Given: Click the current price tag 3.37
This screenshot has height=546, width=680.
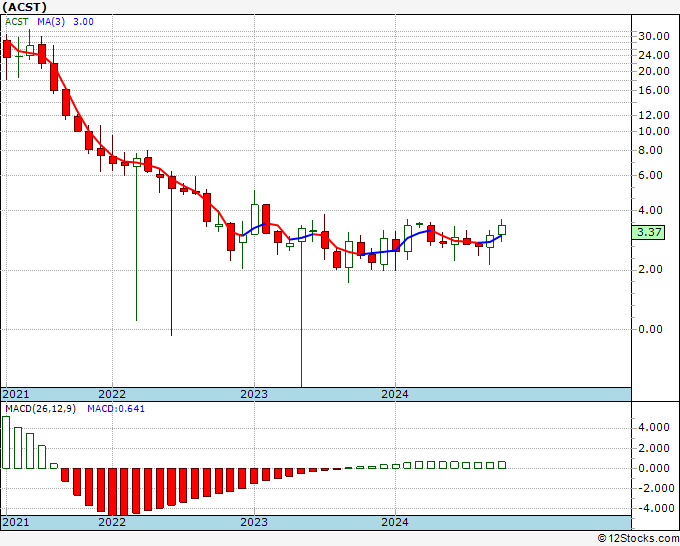Looking at the screenshot, I should click(x=649, y=232).
